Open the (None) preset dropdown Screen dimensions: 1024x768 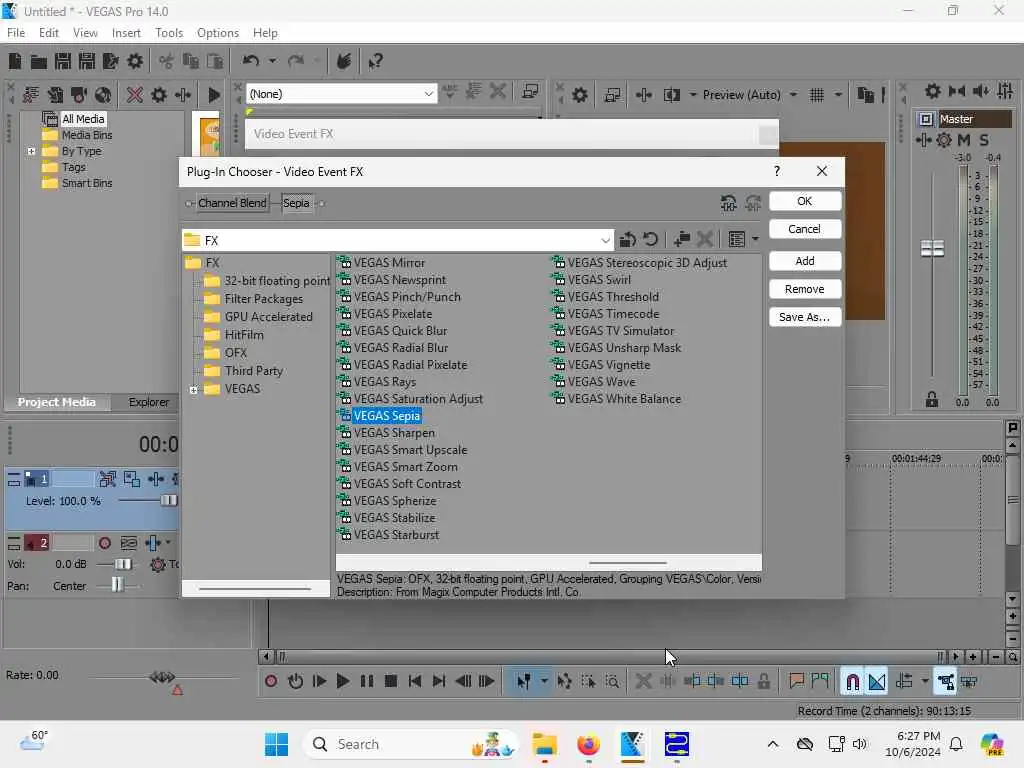click(x=428, y=94)
